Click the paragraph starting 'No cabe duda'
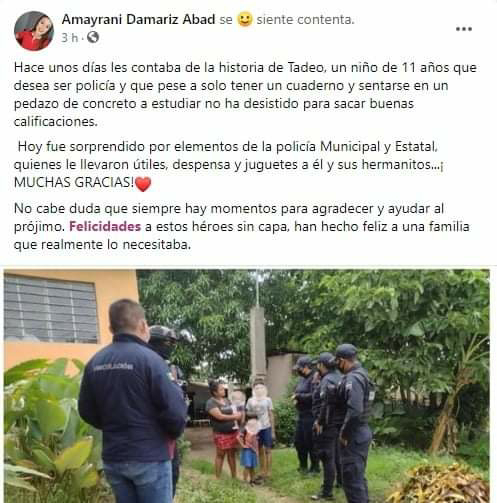 pos(242,227)
